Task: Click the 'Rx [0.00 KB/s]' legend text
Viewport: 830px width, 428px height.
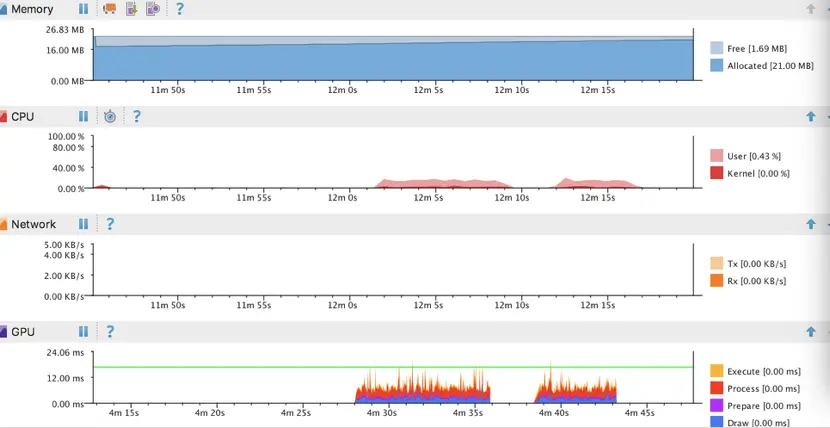Action: point(756,281)
